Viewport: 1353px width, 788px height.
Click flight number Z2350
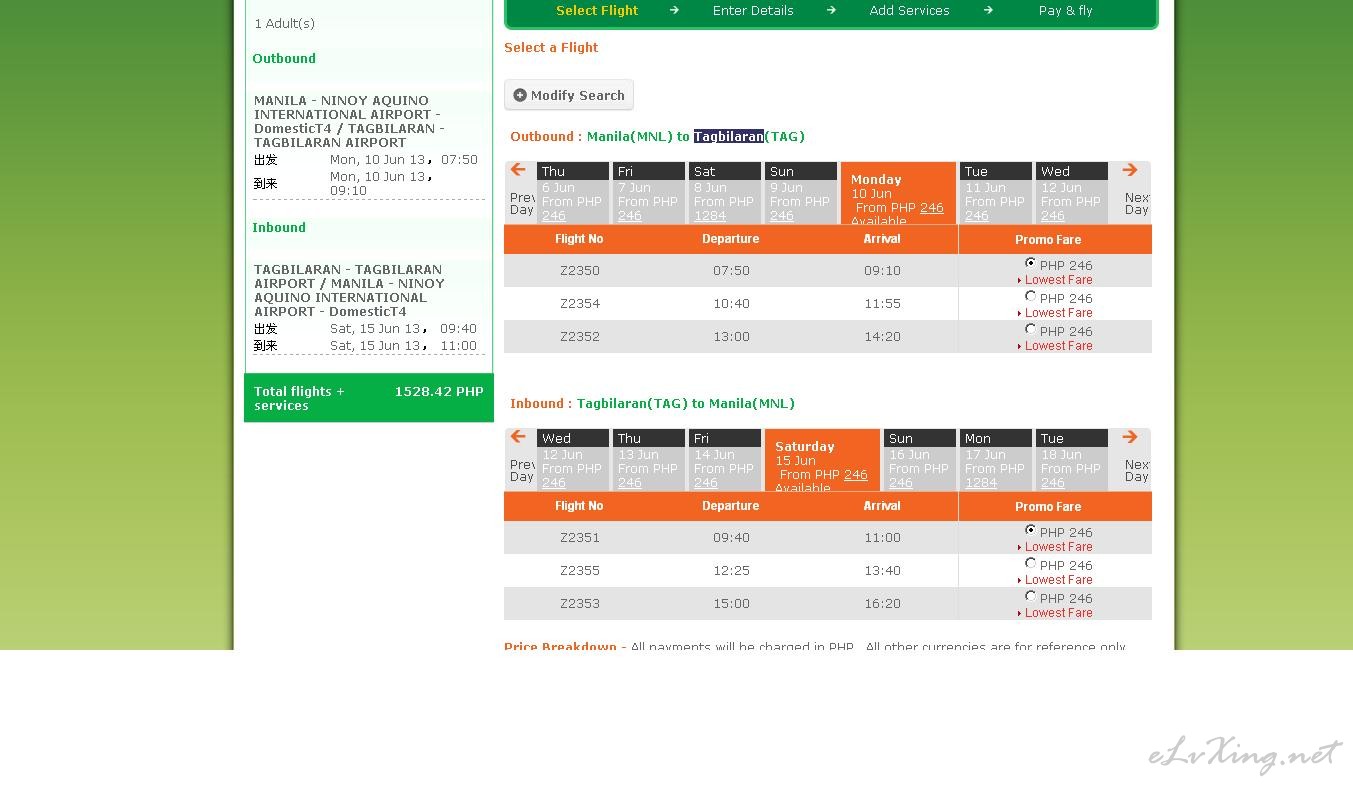pyautogui.click(x=580, y=271)
